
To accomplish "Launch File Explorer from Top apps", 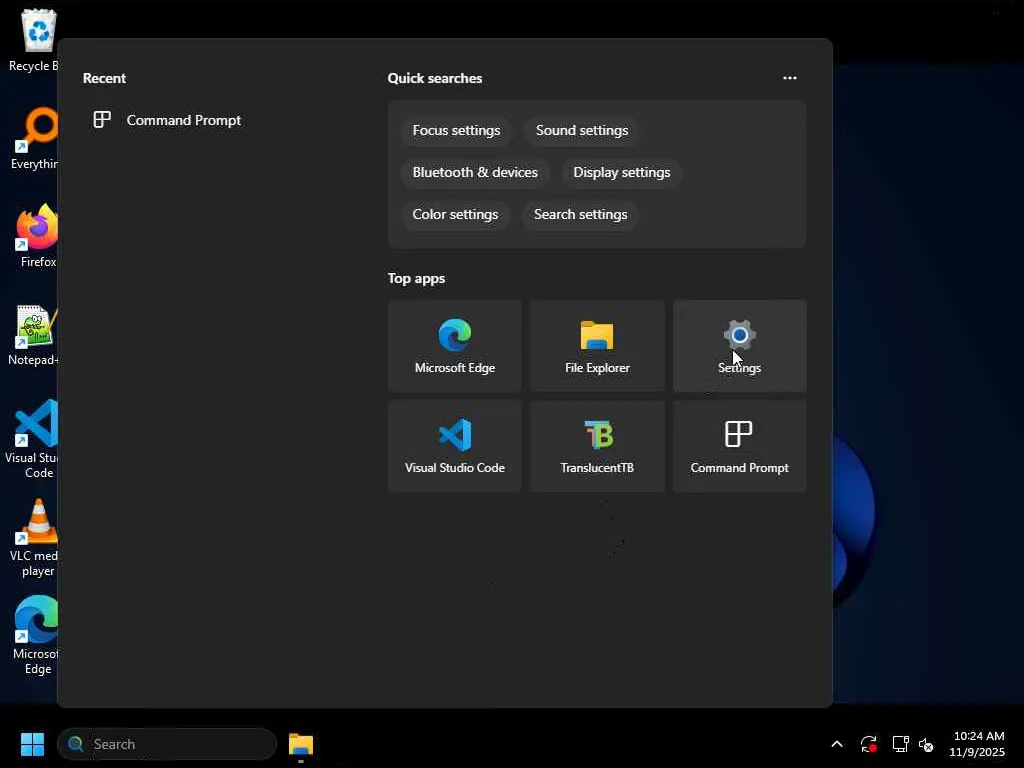I will [x=597, y=346].
